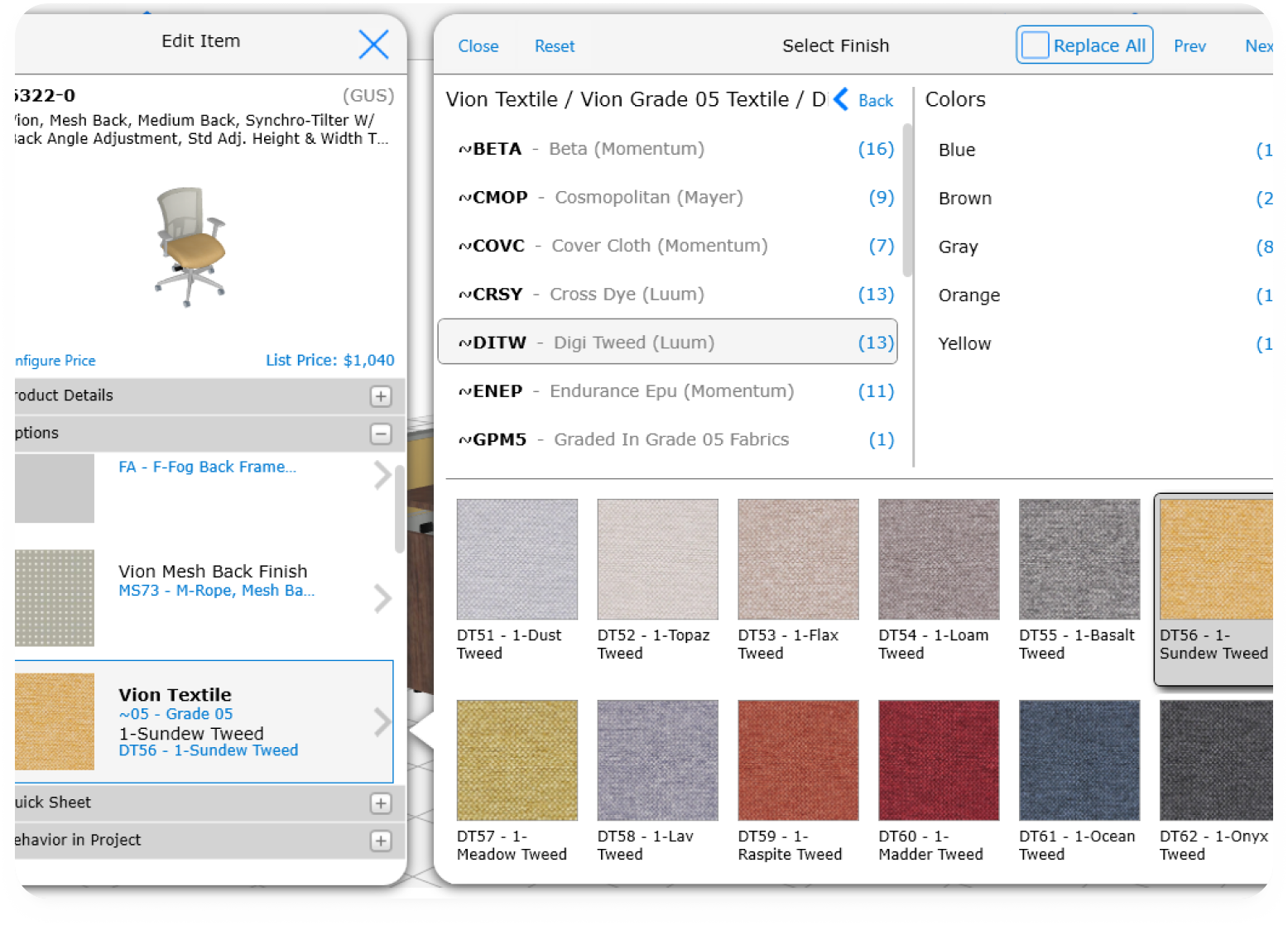Viewport: 1288px width, 925px height.
Task: Click the Back link in the breadcrumb
Action: pos(876,100)
